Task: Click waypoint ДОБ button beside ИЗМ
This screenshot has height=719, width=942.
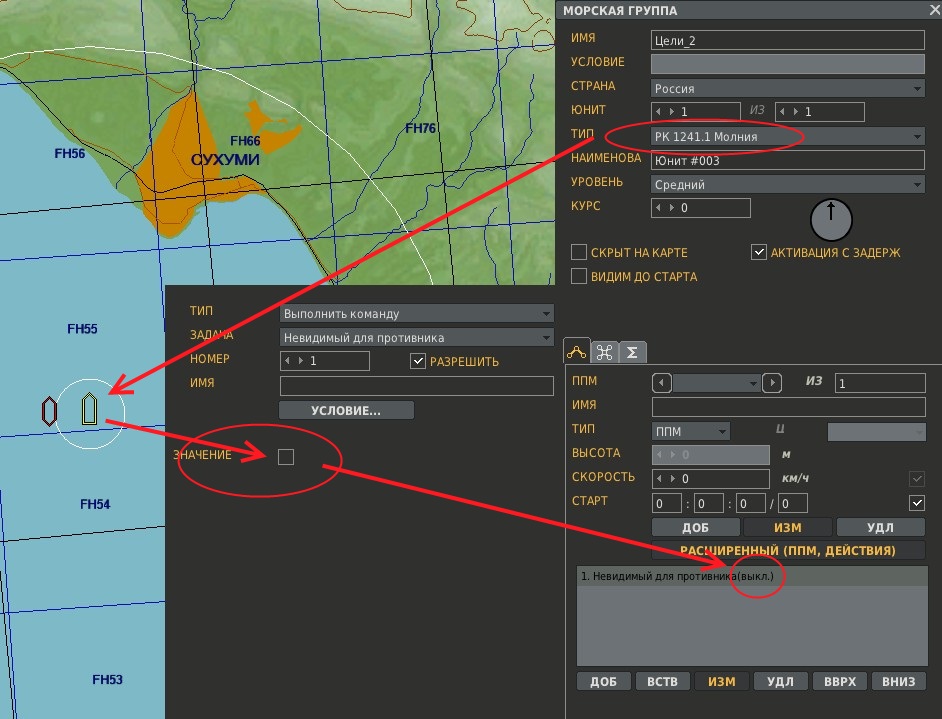Action: pos(696,527)
